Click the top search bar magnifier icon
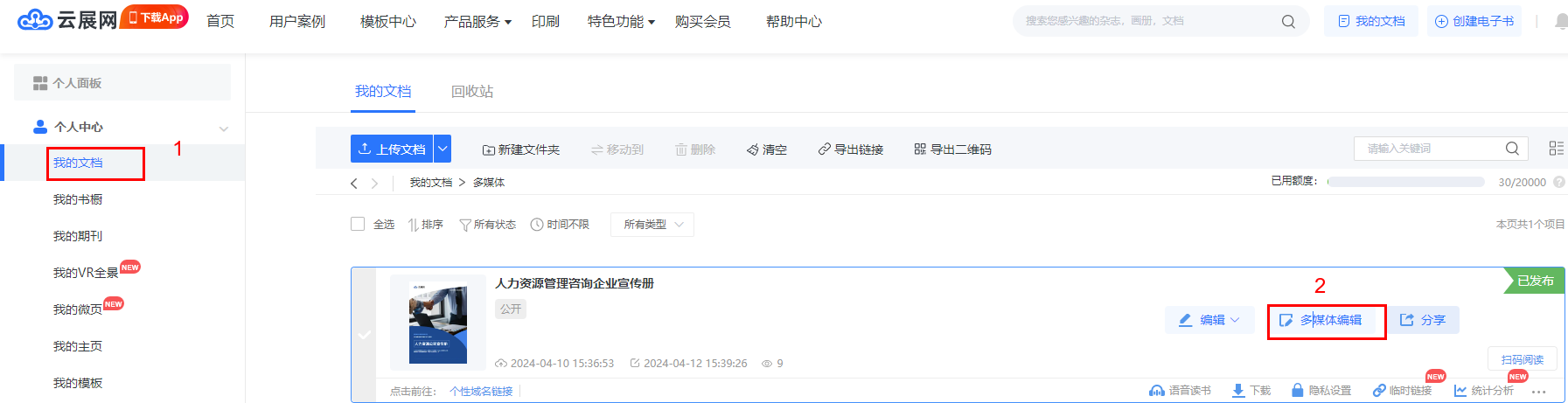 (1288, 21)
